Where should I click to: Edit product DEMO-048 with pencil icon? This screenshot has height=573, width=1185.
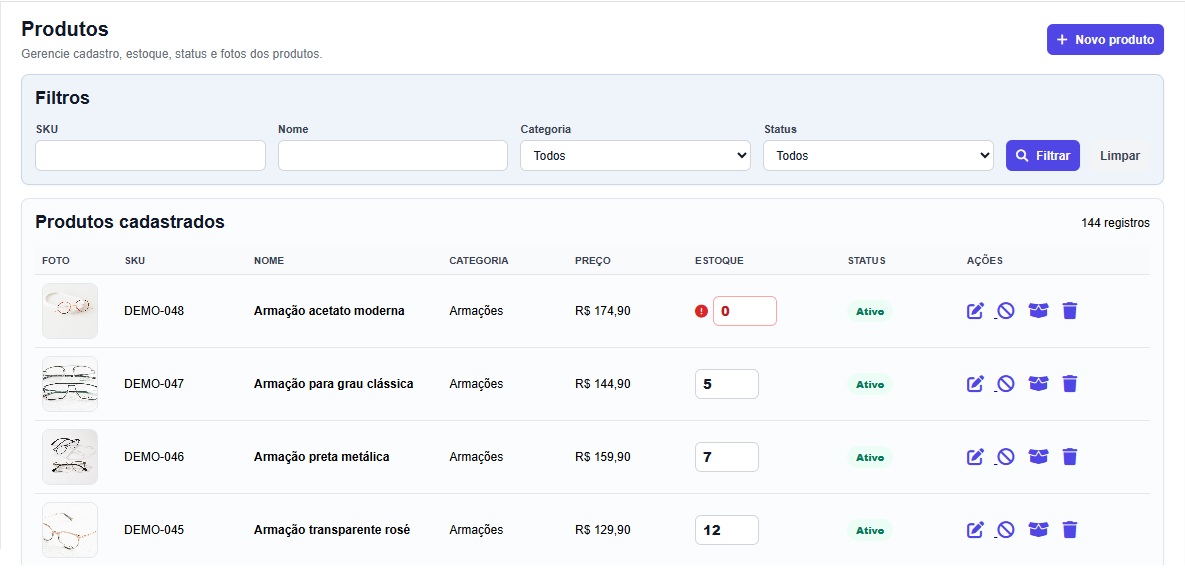tap(976, 311)
